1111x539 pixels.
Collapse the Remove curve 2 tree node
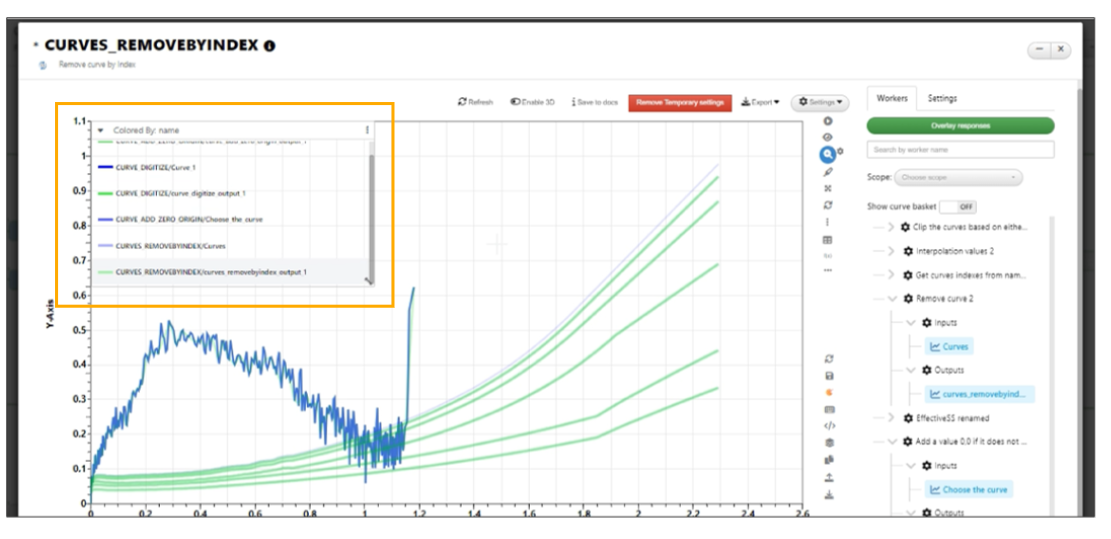point(891,299)
